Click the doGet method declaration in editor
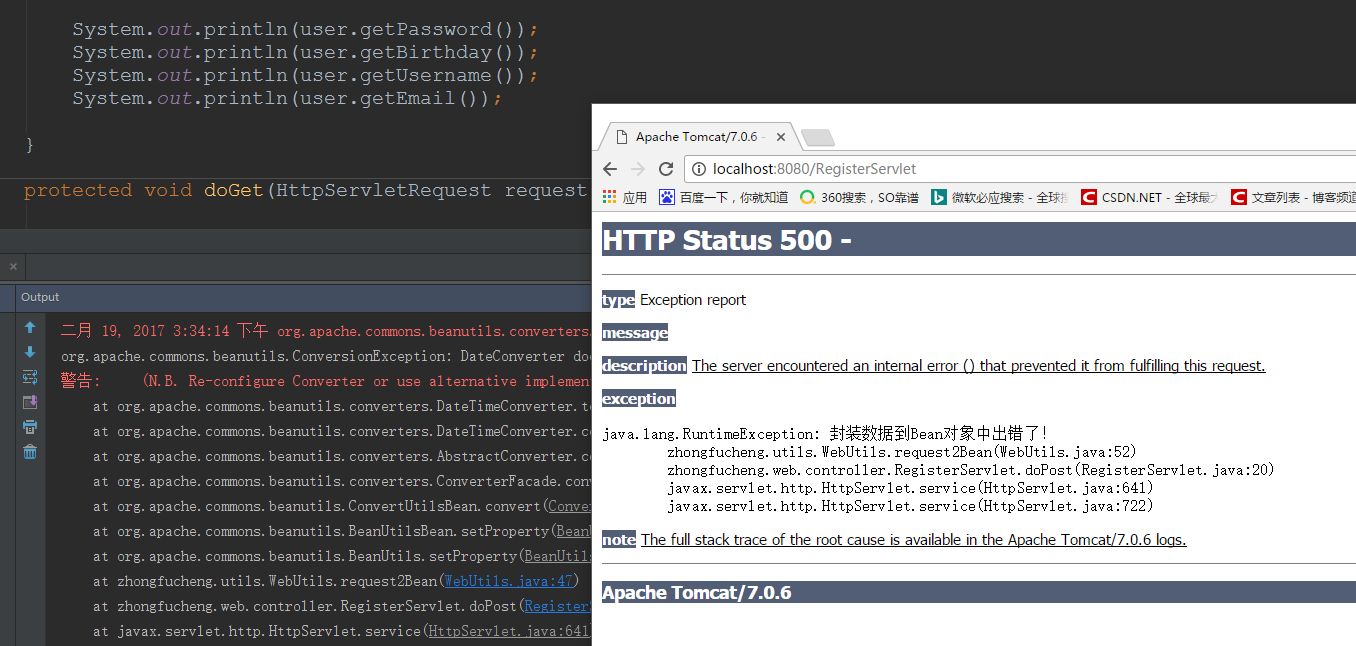 point(306,190)
